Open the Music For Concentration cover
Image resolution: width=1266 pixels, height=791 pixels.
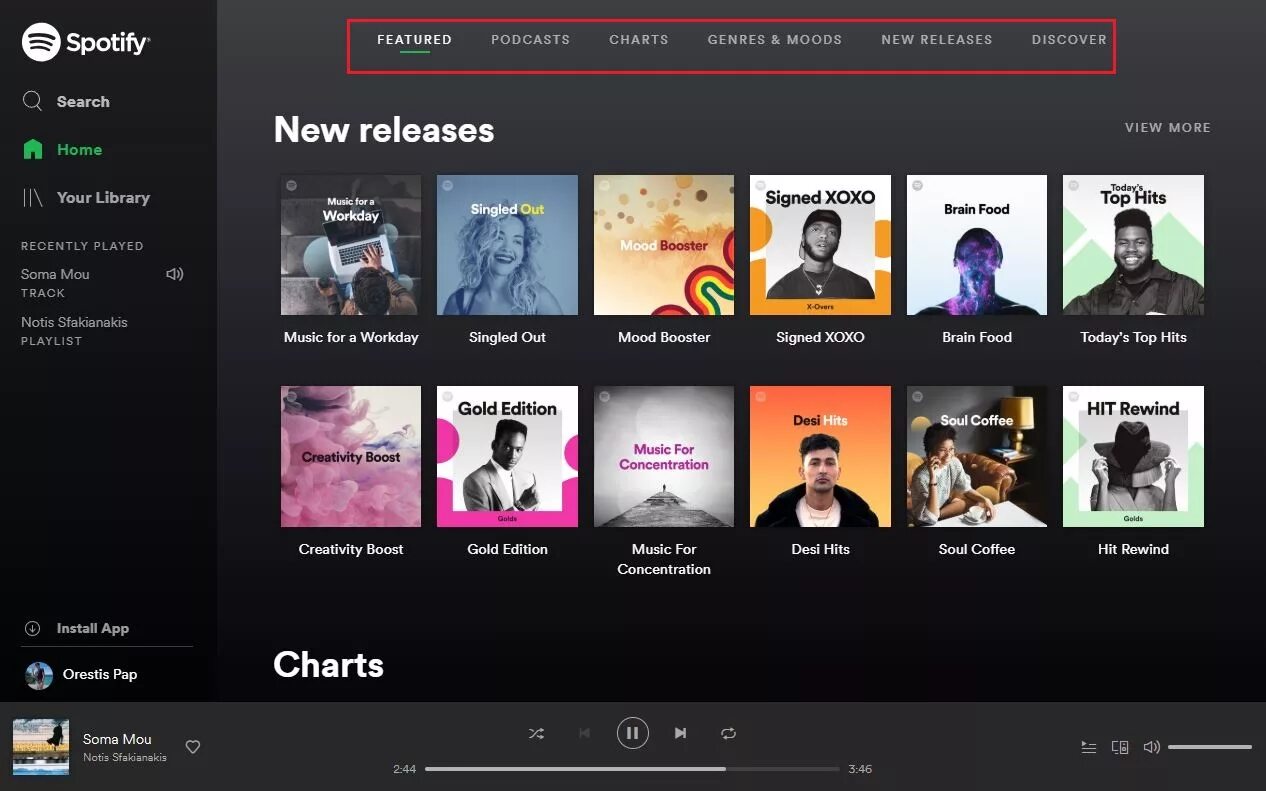[664, 456]
